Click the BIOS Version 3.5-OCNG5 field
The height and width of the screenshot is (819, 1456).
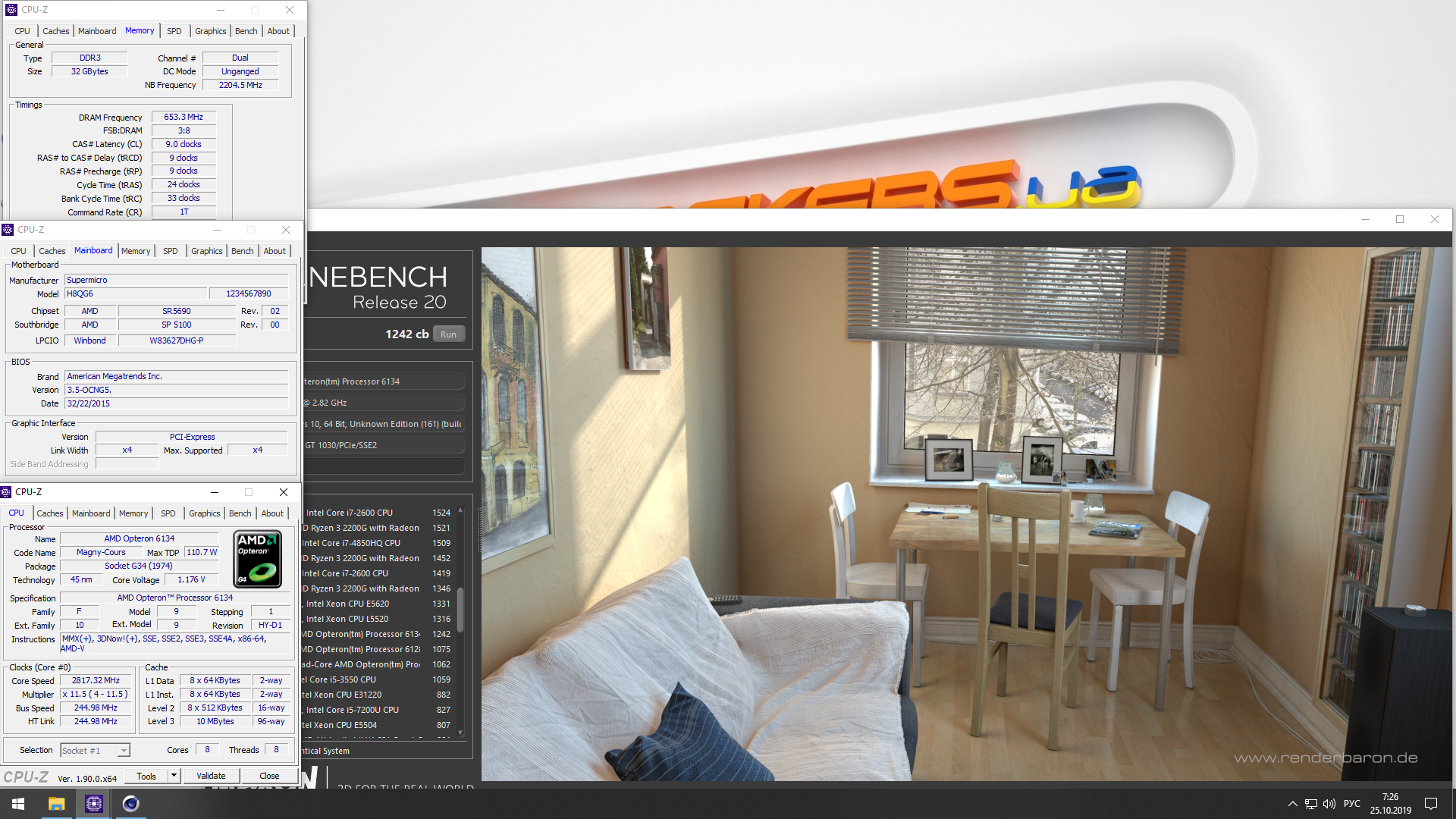point(177,391)
